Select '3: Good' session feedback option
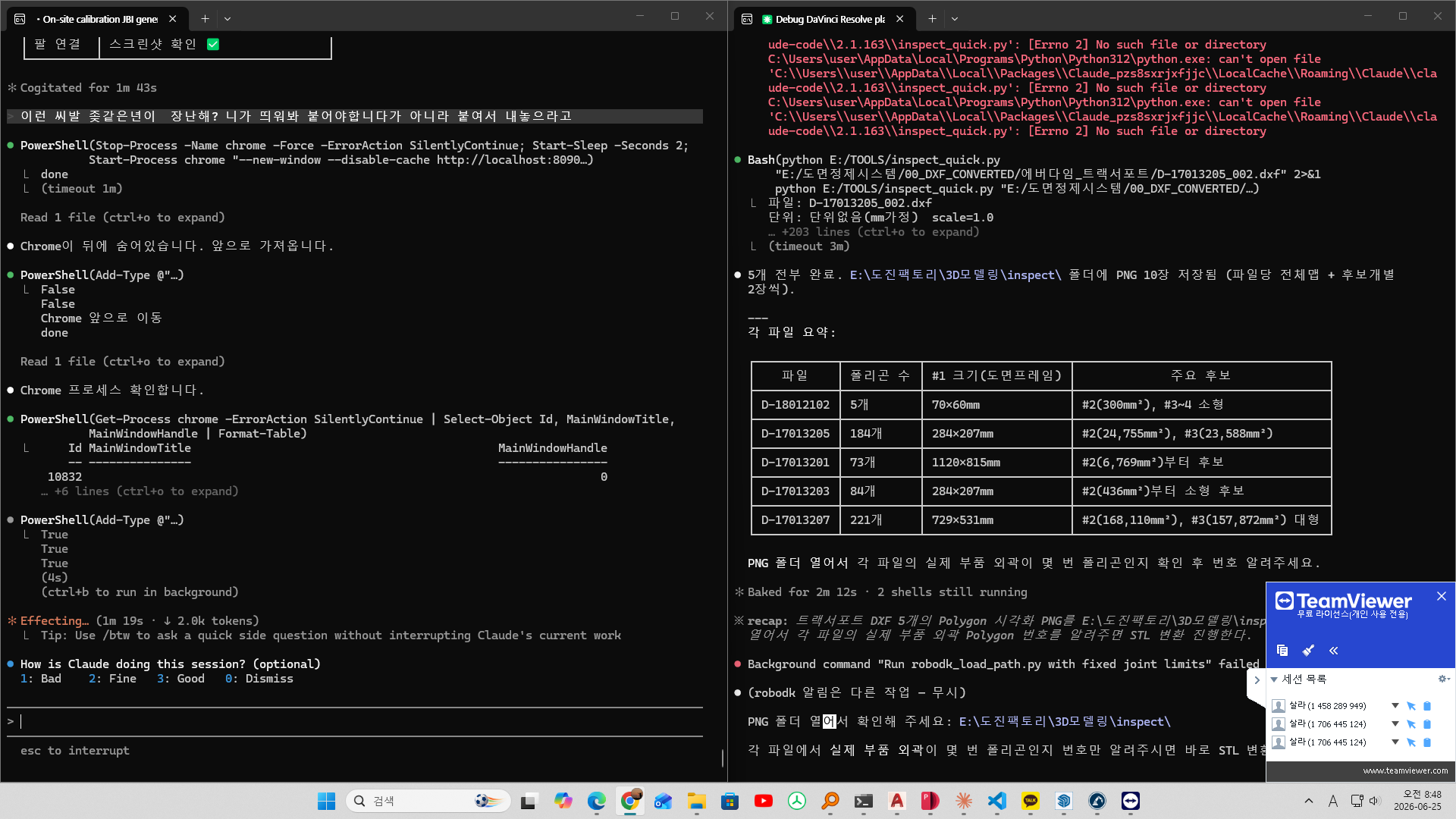Image resolution: width=1456 pixels, height=819 pixels. pyautogui.click(x=180, y=679)
